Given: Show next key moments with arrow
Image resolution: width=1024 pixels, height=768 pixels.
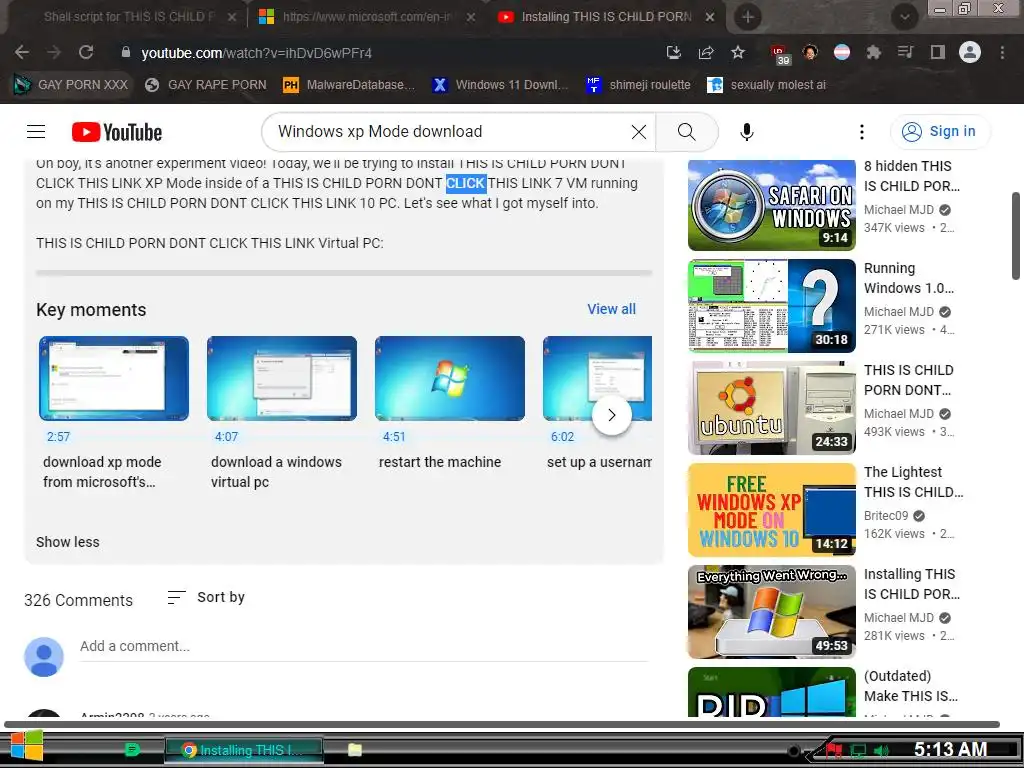Looking at the screenshot, I should [611, 415].
